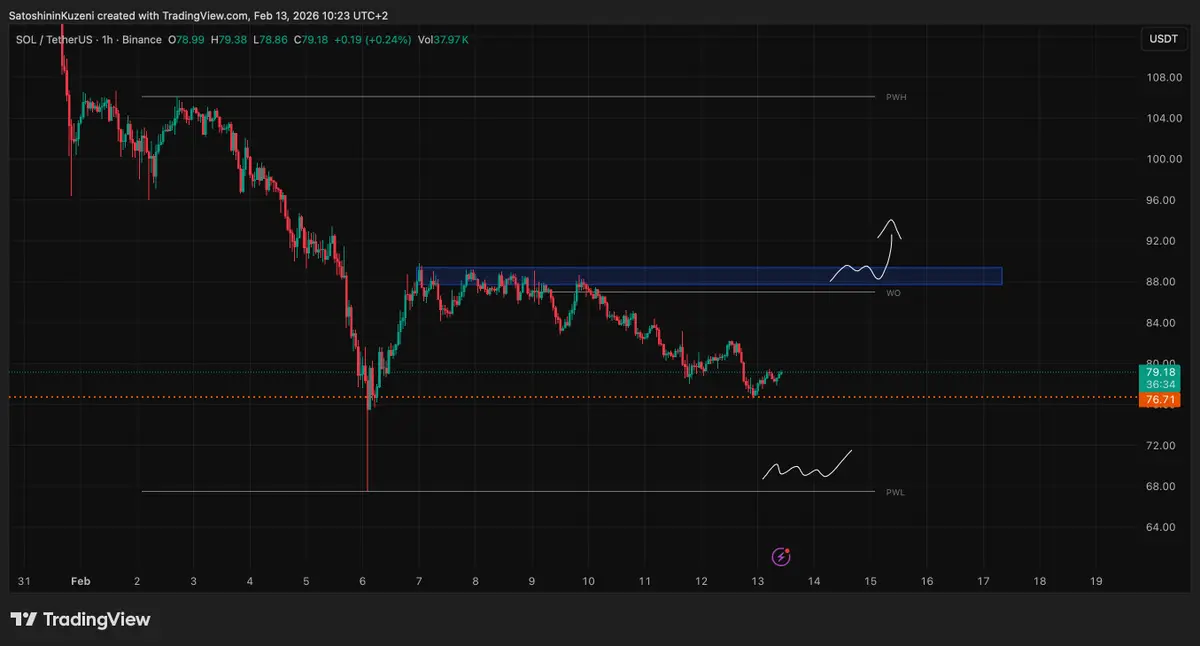The image size is (1200, 646).
Task: Click the Feb label on time axis
Action: [x=81, y=581]
